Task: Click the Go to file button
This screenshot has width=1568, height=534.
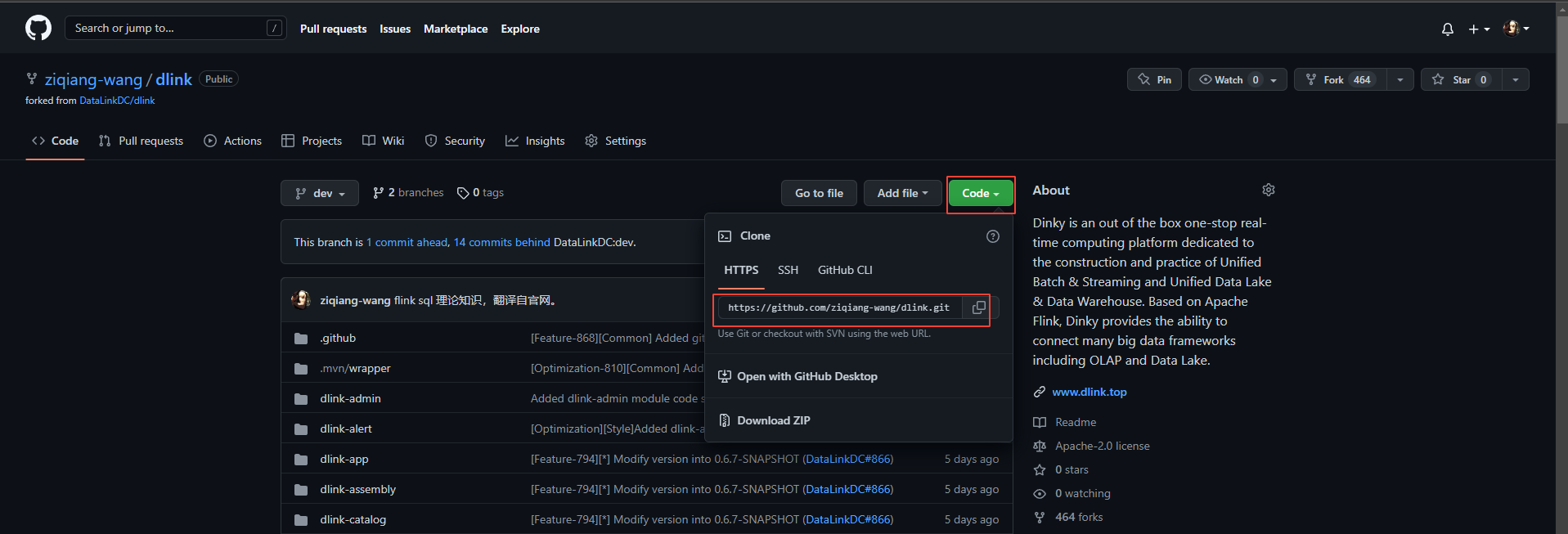Action: click(x=819, y=193)
